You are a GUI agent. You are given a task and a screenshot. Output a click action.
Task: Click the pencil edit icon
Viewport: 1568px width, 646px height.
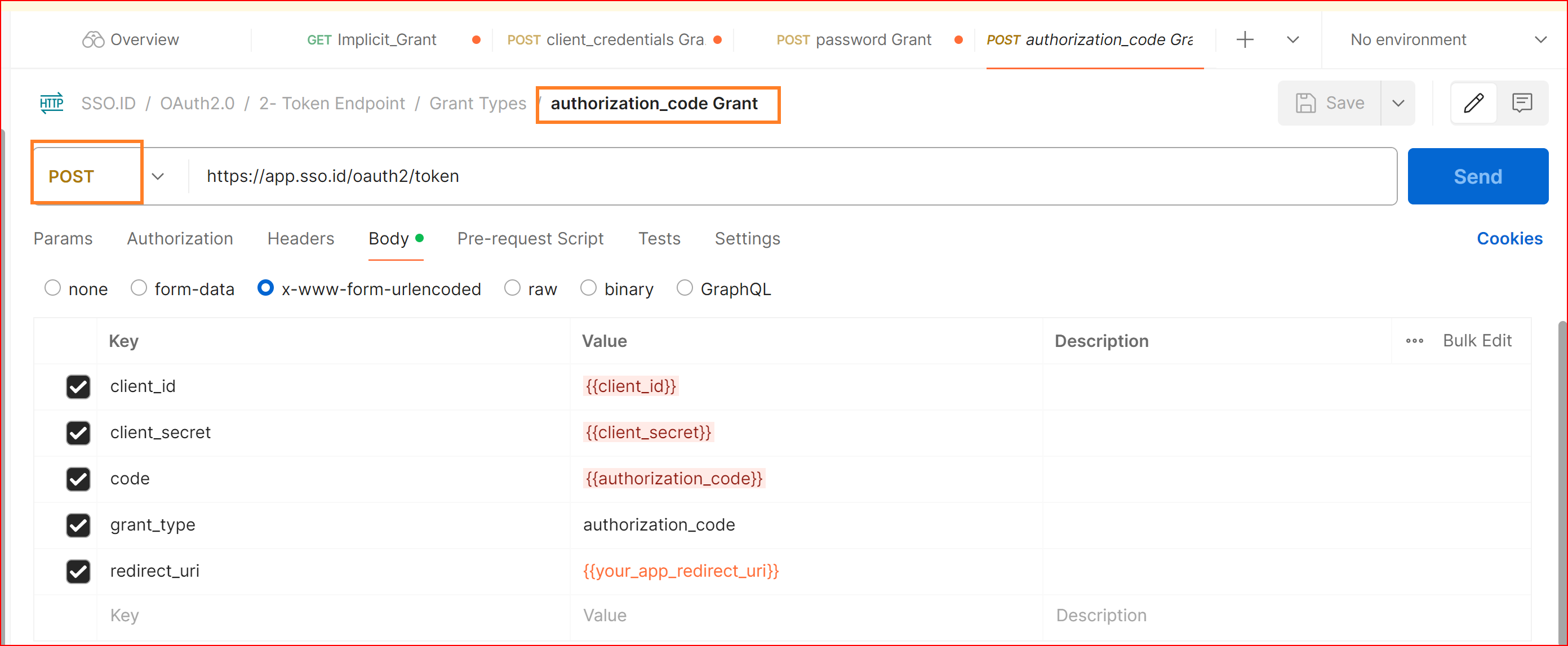[1474, 103]
